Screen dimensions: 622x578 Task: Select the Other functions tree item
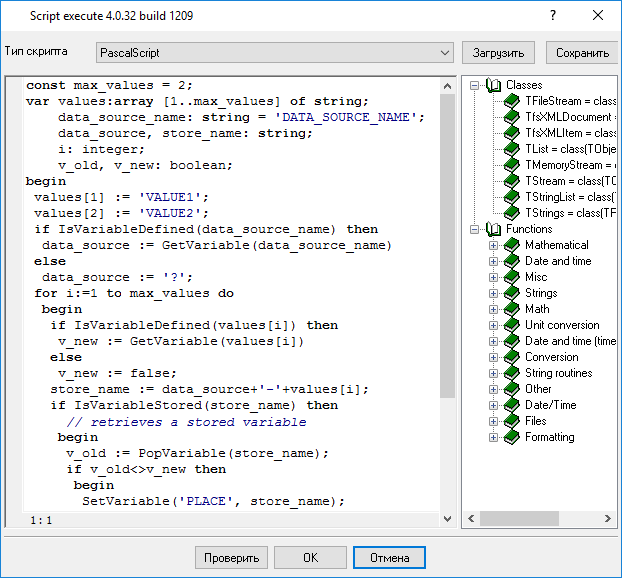(538, 389)
